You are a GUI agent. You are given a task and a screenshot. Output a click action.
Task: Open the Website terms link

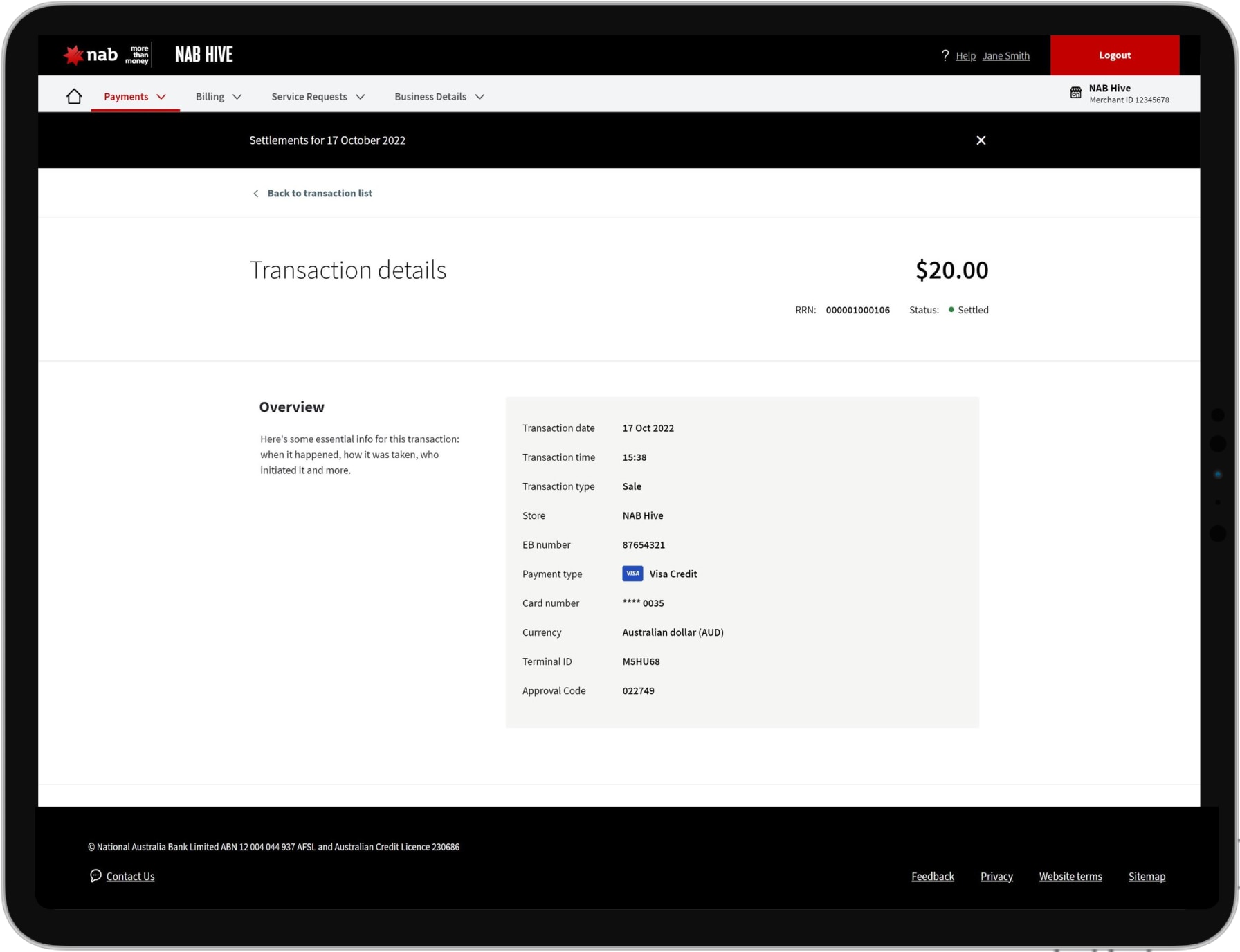point(1070,877)
